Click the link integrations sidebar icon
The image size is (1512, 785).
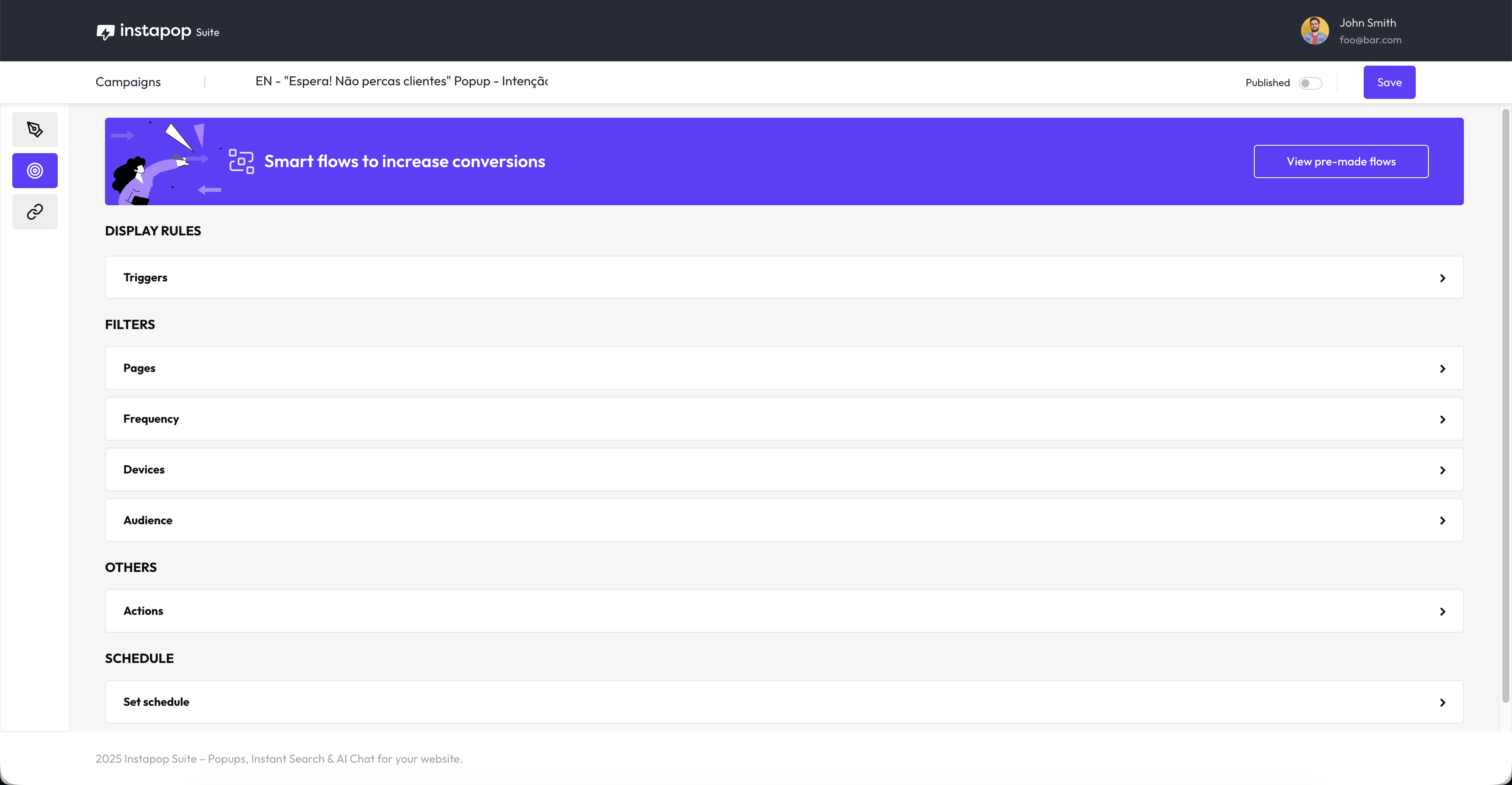(35, 212)
